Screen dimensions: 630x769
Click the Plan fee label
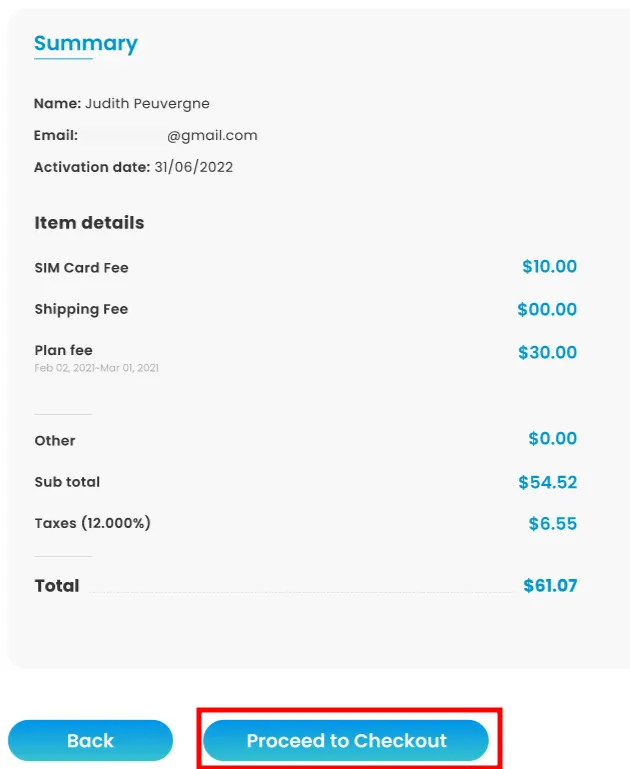(x=63, y=350)
